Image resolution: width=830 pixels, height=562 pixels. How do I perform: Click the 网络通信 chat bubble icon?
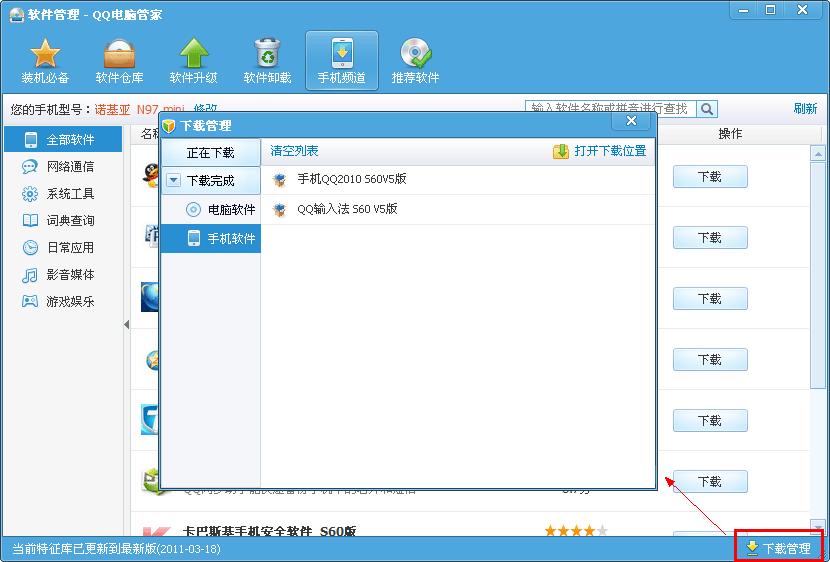[x=30, y=167]
